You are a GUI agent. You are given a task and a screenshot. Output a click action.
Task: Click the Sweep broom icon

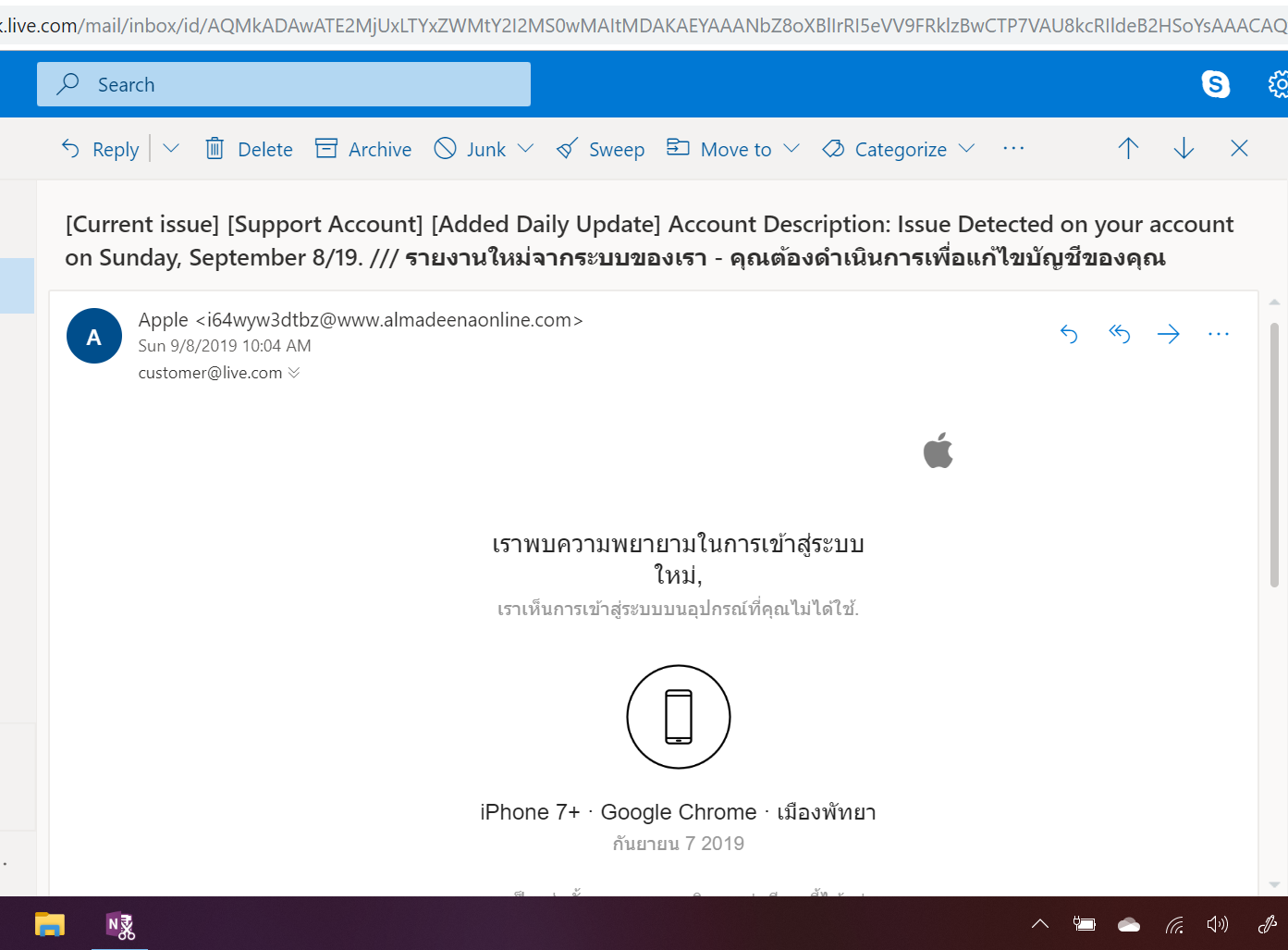point(567,148)
